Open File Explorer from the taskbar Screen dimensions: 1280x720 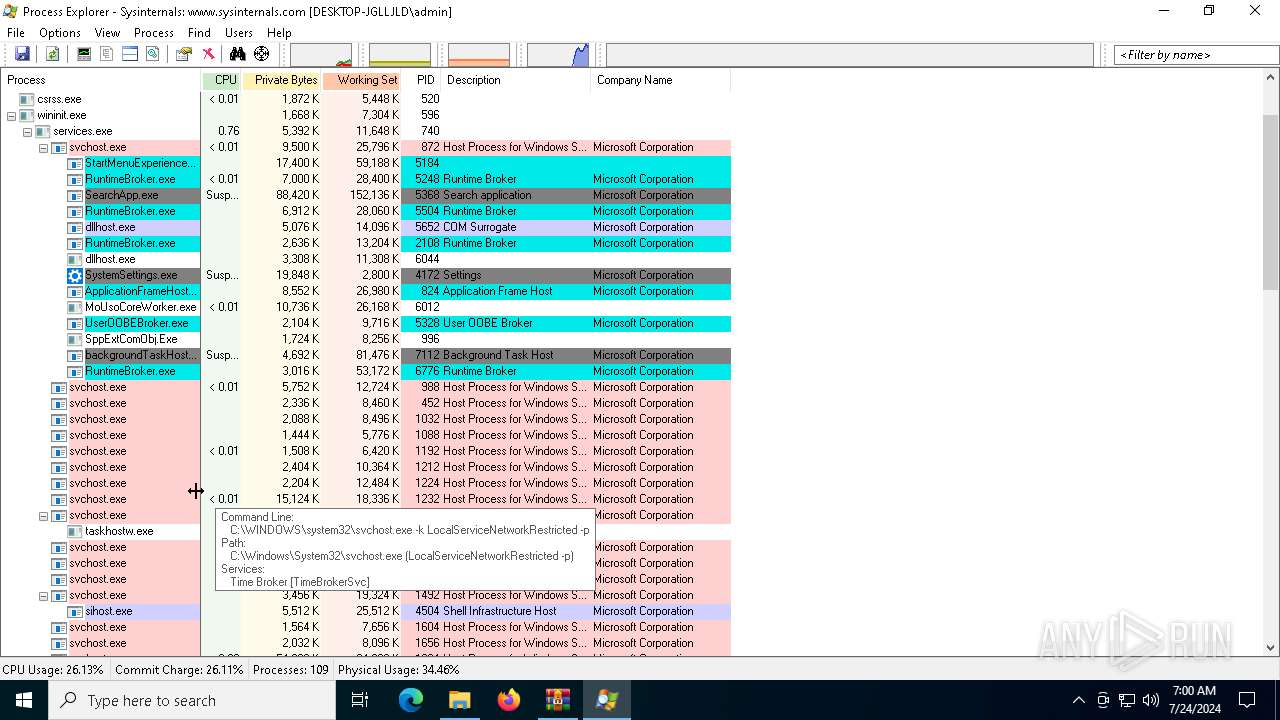(x=459, y=700)
